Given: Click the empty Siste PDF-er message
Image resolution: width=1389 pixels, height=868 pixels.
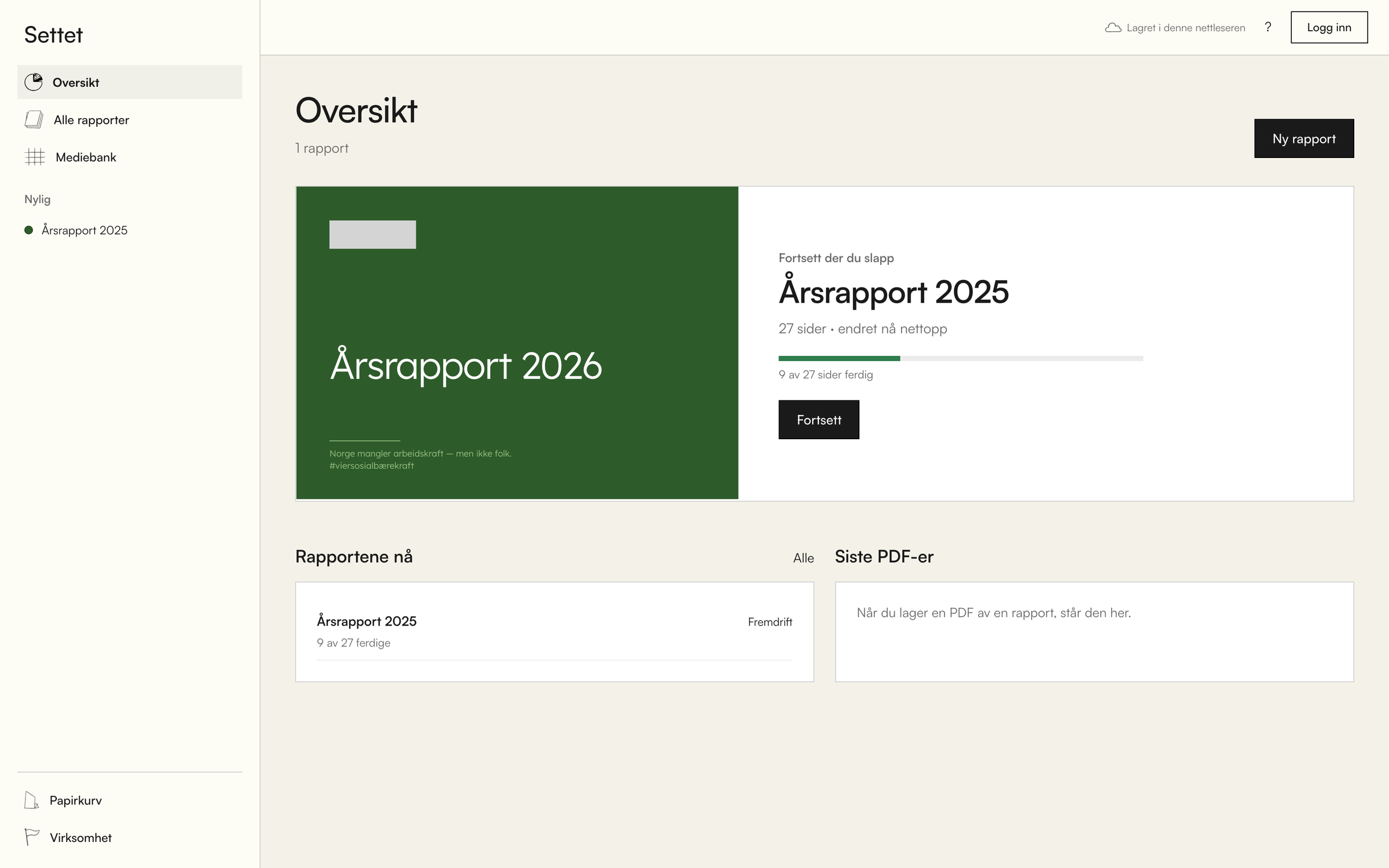Looking at the screenshot, I should tap(994, 613).
